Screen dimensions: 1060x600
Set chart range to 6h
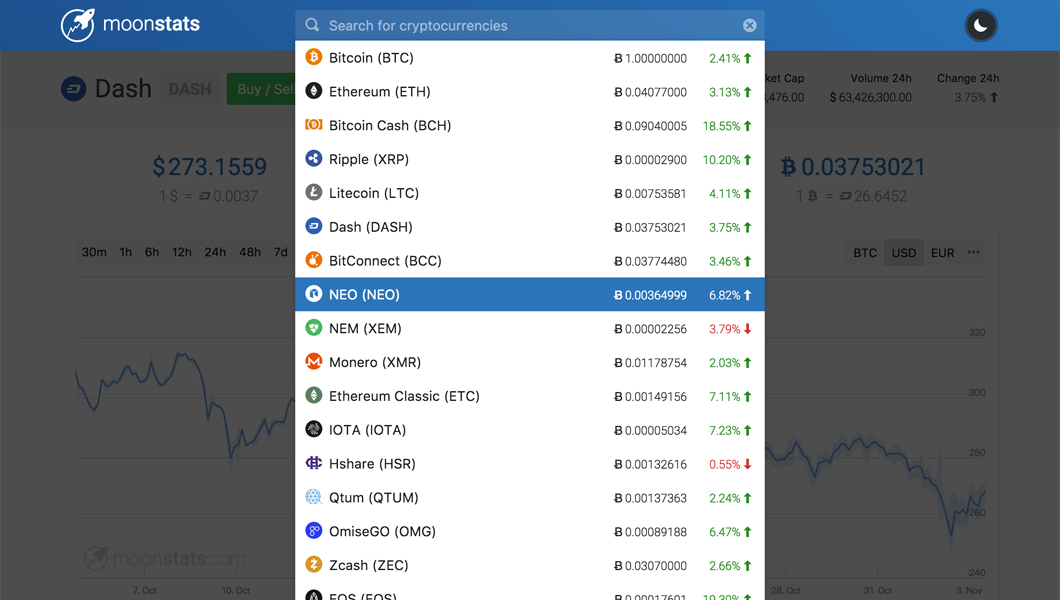click(151, 252)
